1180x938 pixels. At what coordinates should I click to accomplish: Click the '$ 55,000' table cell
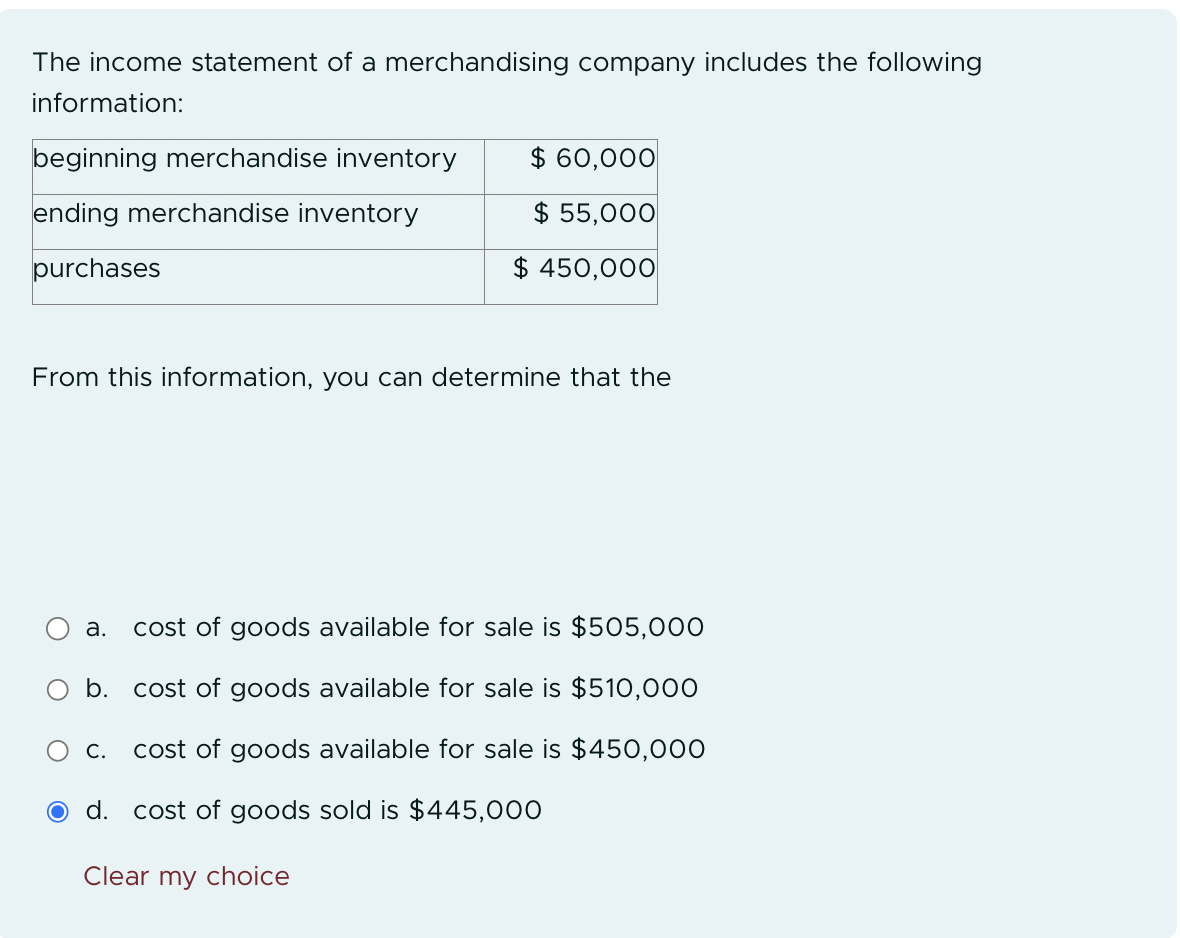pos(571,222)
